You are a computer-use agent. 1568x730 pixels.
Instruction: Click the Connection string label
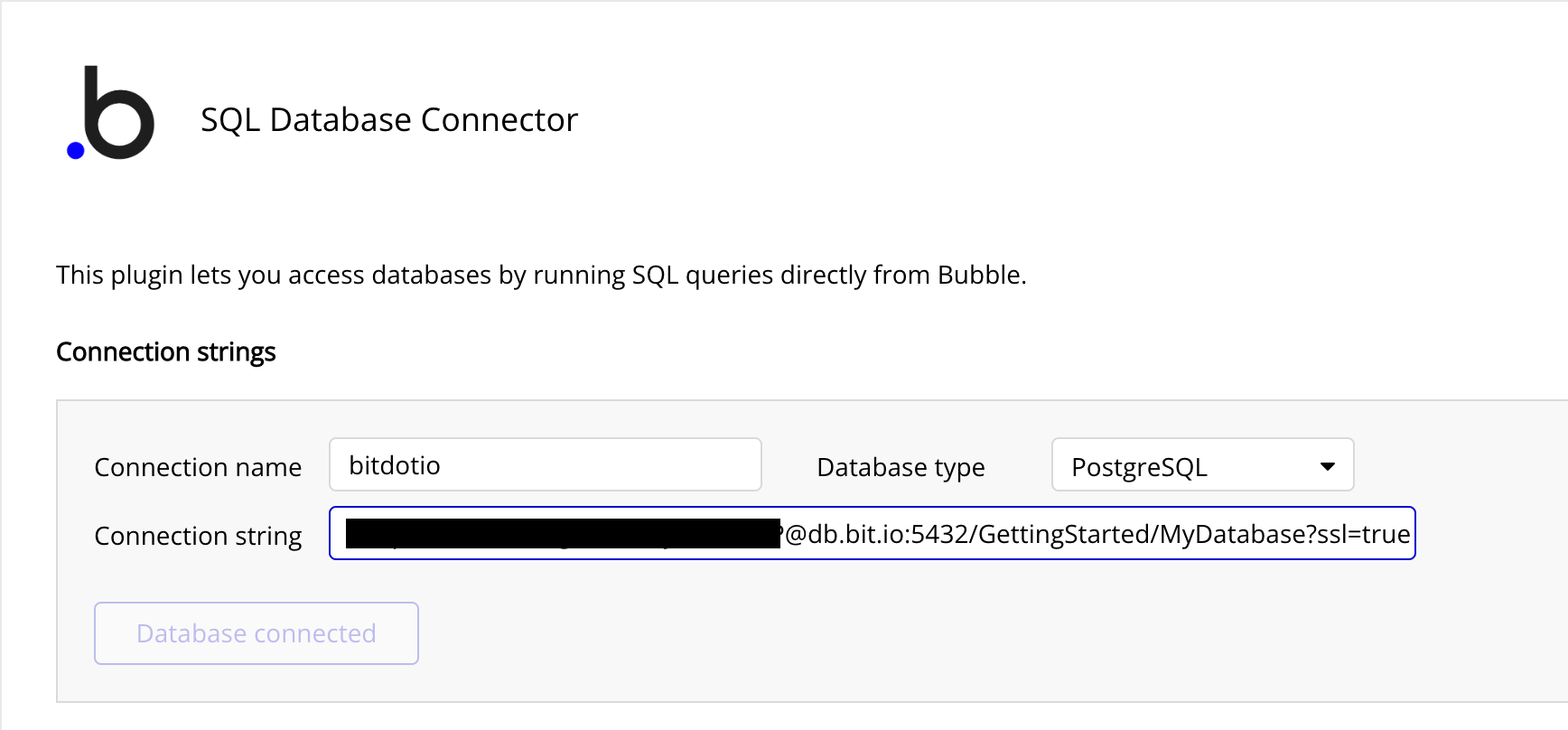[x=198, y=536]
